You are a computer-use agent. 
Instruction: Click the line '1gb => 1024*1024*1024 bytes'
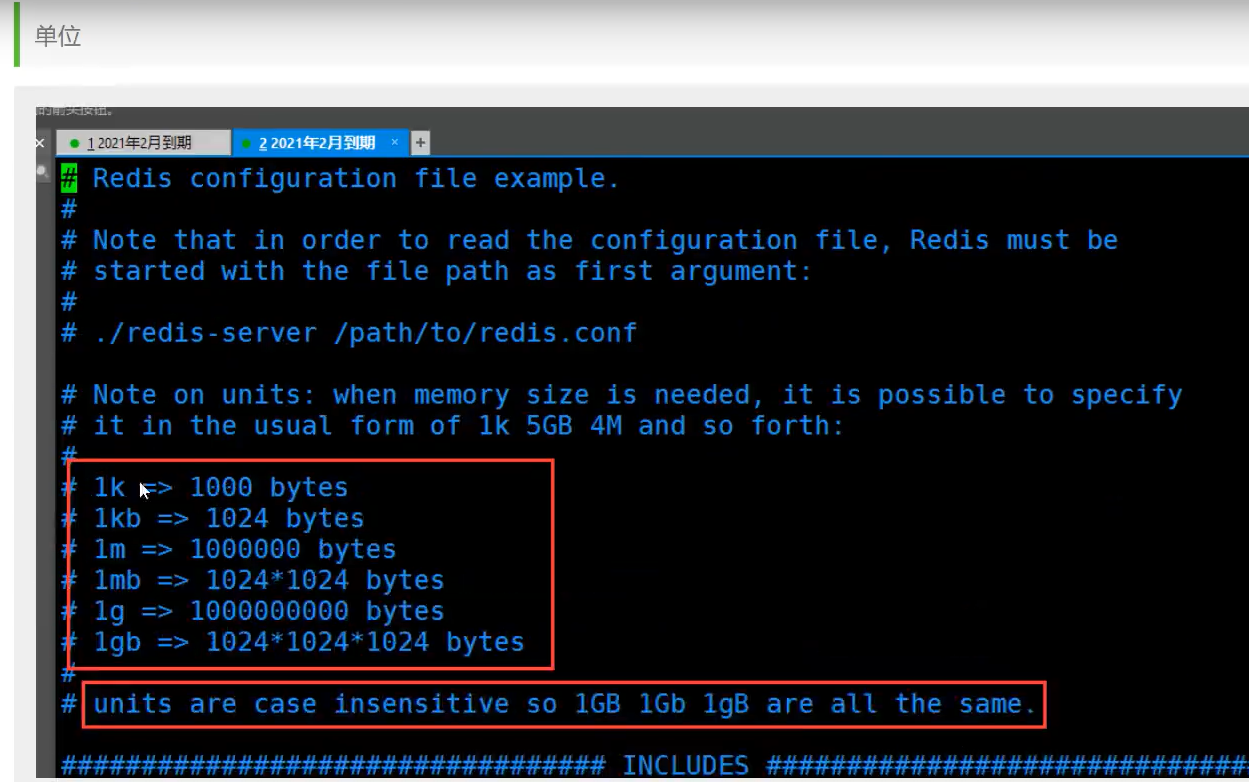point(309,643)
